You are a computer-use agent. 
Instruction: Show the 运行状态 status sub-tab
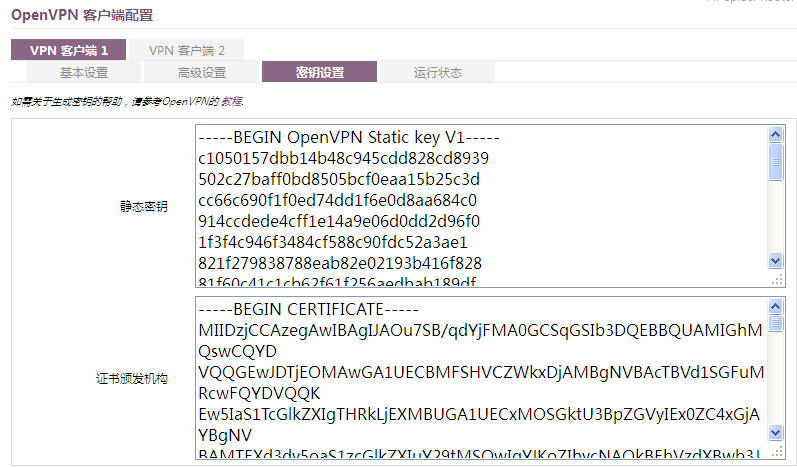click(x=438, y=72)
